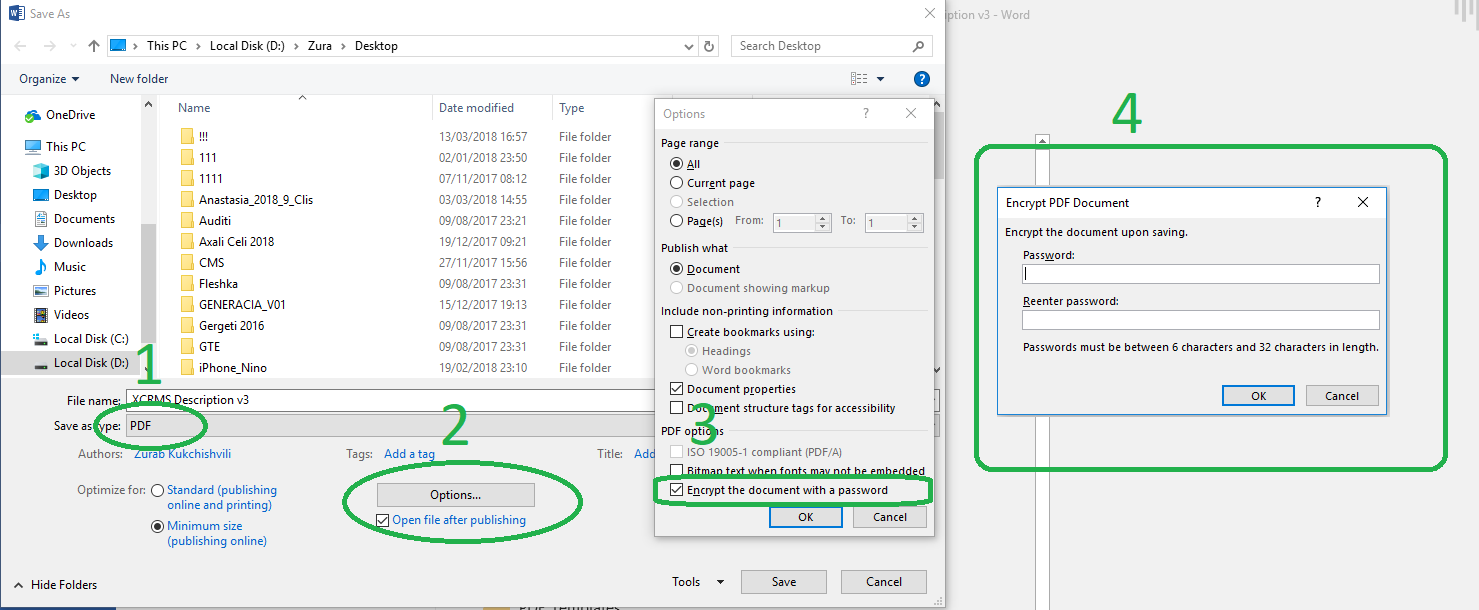The width and height of the screenshot is (1479, 610).
Task: Enable Create bookmarks using checkbox
Action: pos(677,332)
